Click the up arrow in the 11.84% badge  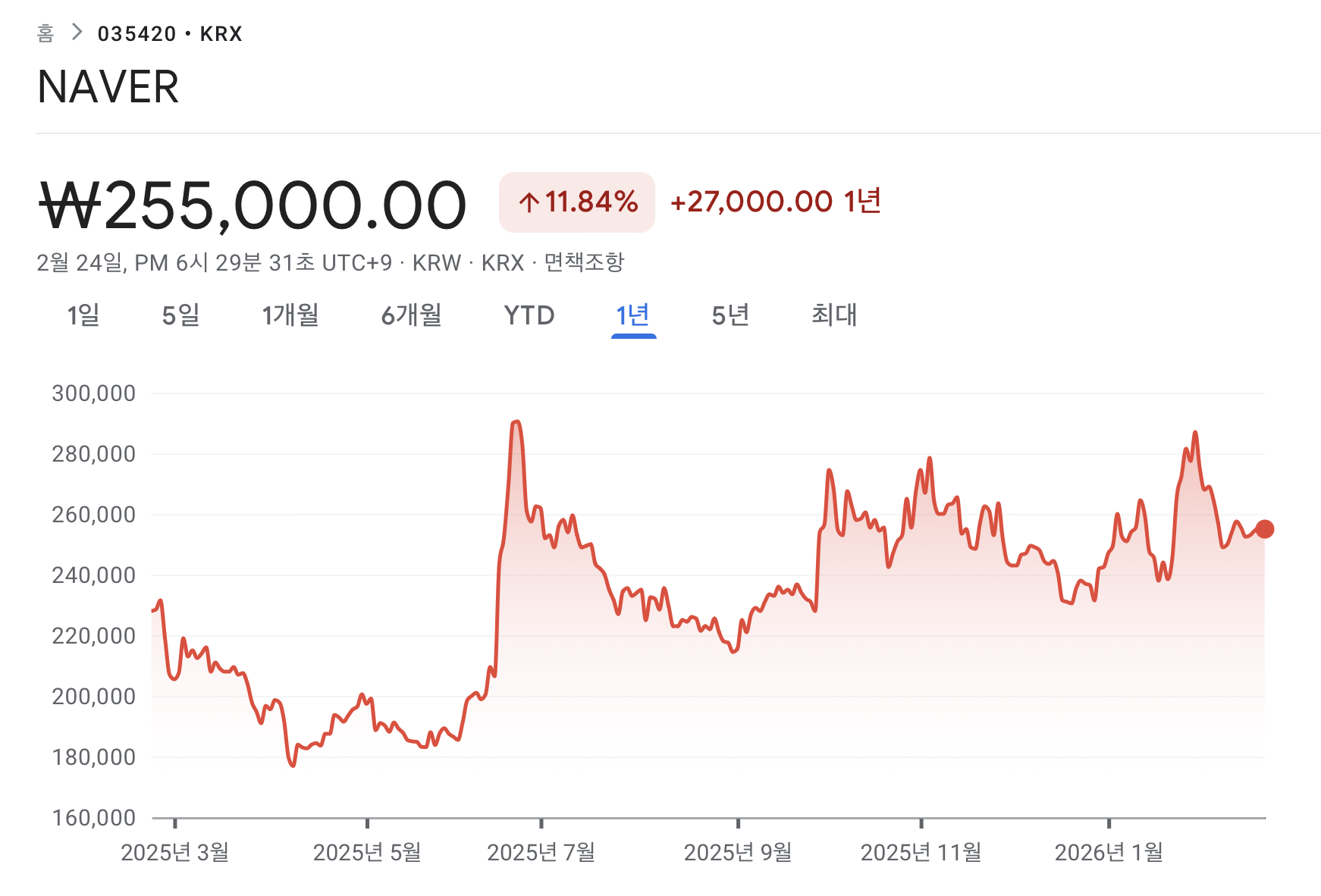coord(529,202)
